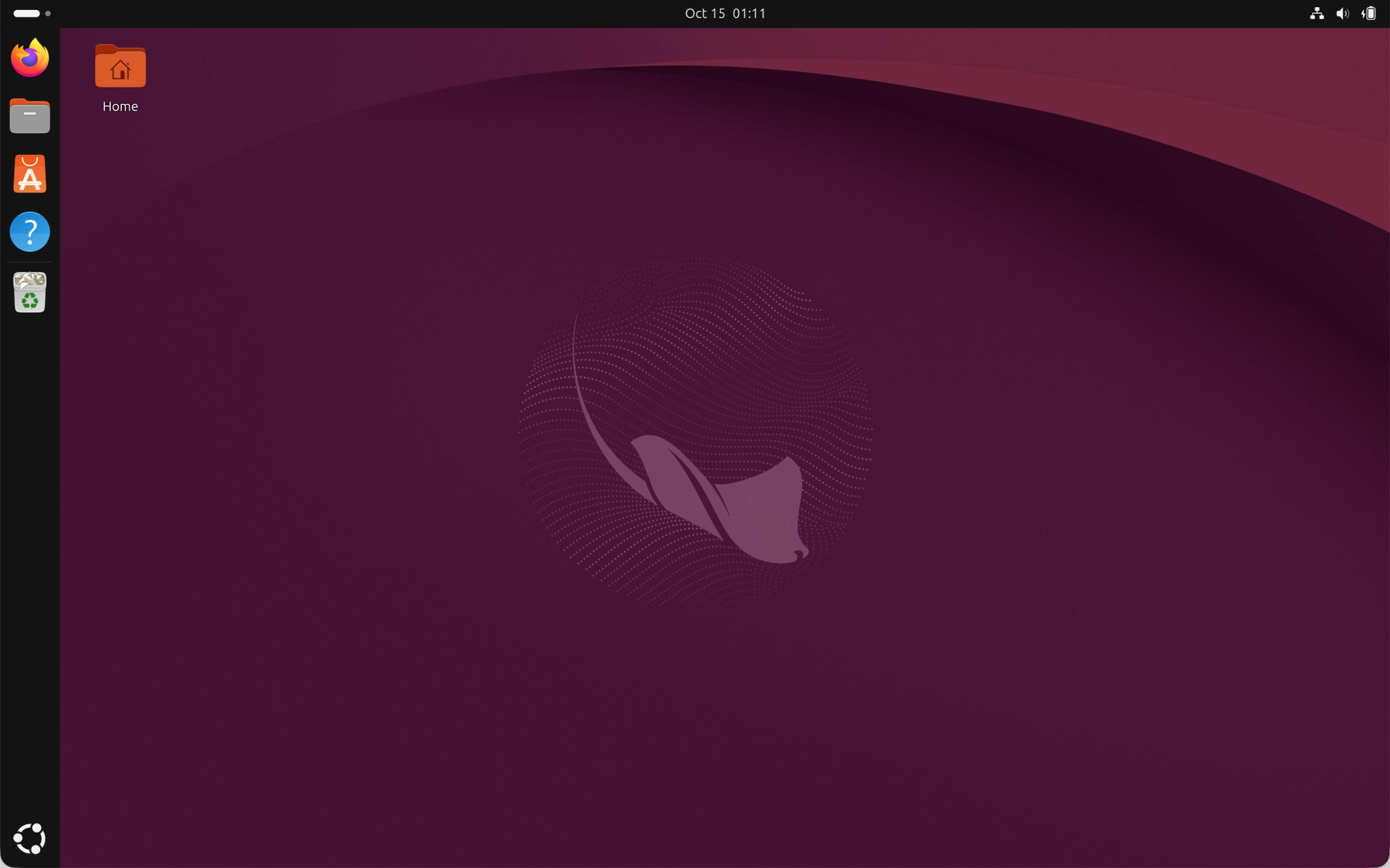Open the Trash in the dock
Image resolution: width=1390 pixels, height=868 pixels.
click(30, 292)
